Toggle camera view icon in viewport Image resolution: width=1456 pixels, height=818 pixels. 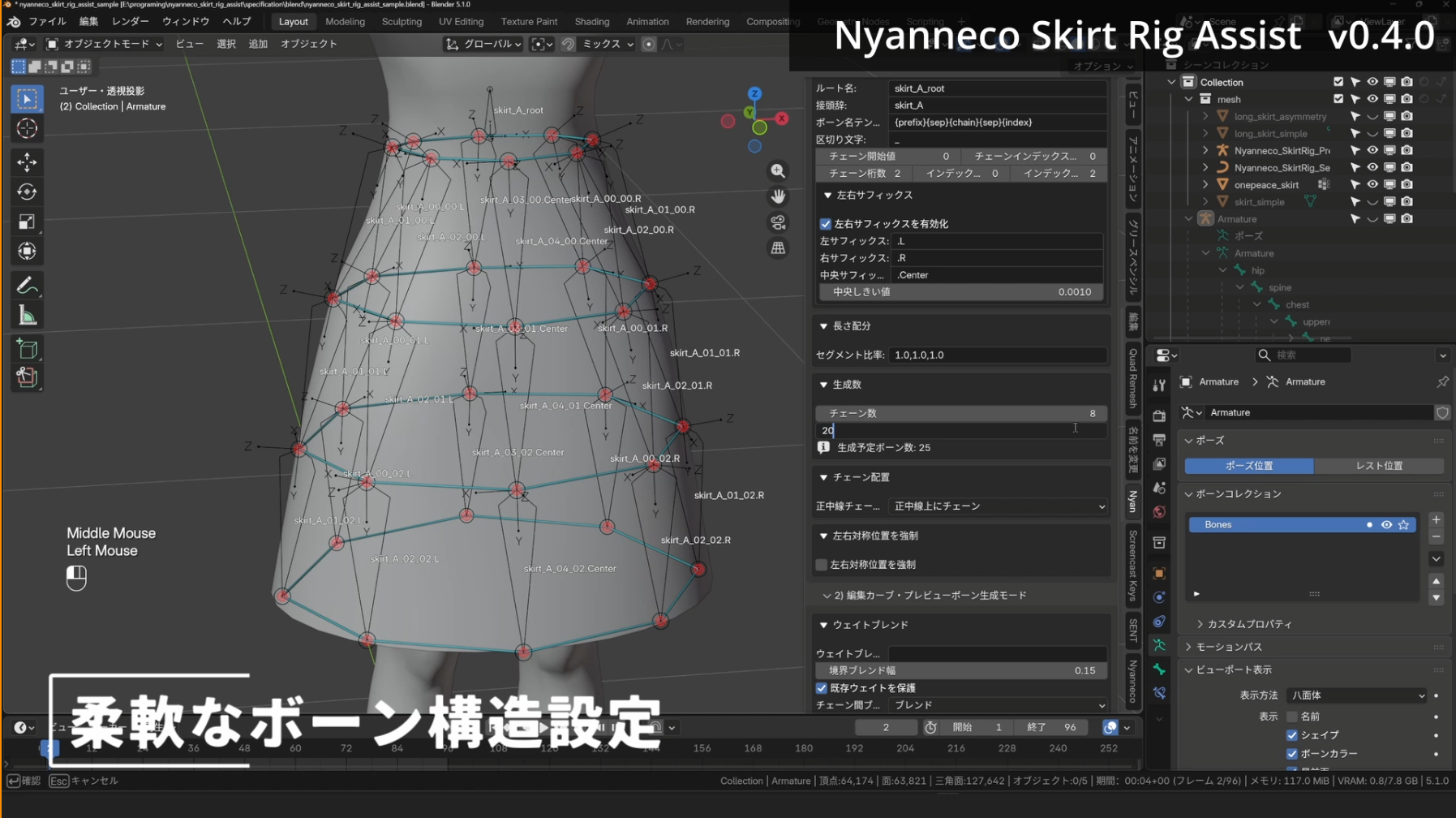[778, 222]
